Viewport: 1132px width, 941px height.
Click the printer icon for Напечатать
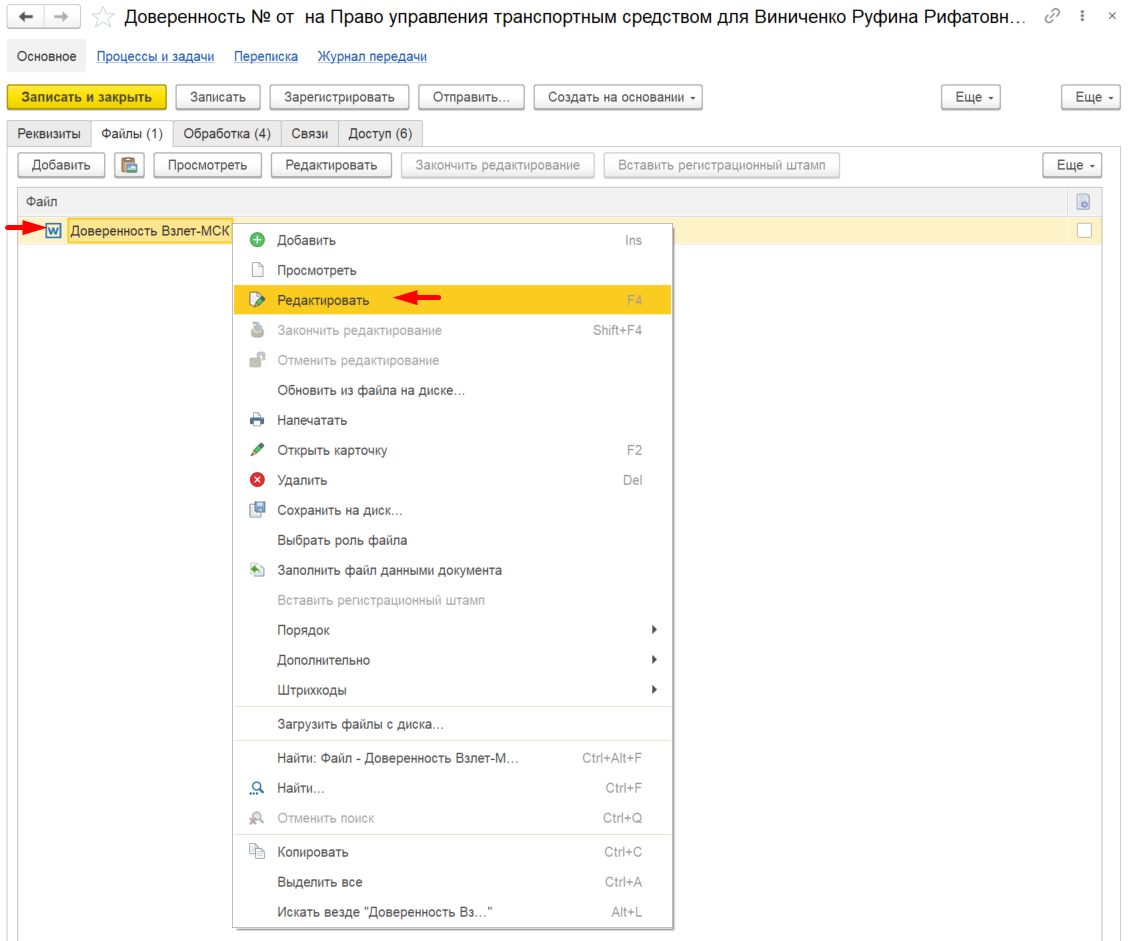point(257,420)
